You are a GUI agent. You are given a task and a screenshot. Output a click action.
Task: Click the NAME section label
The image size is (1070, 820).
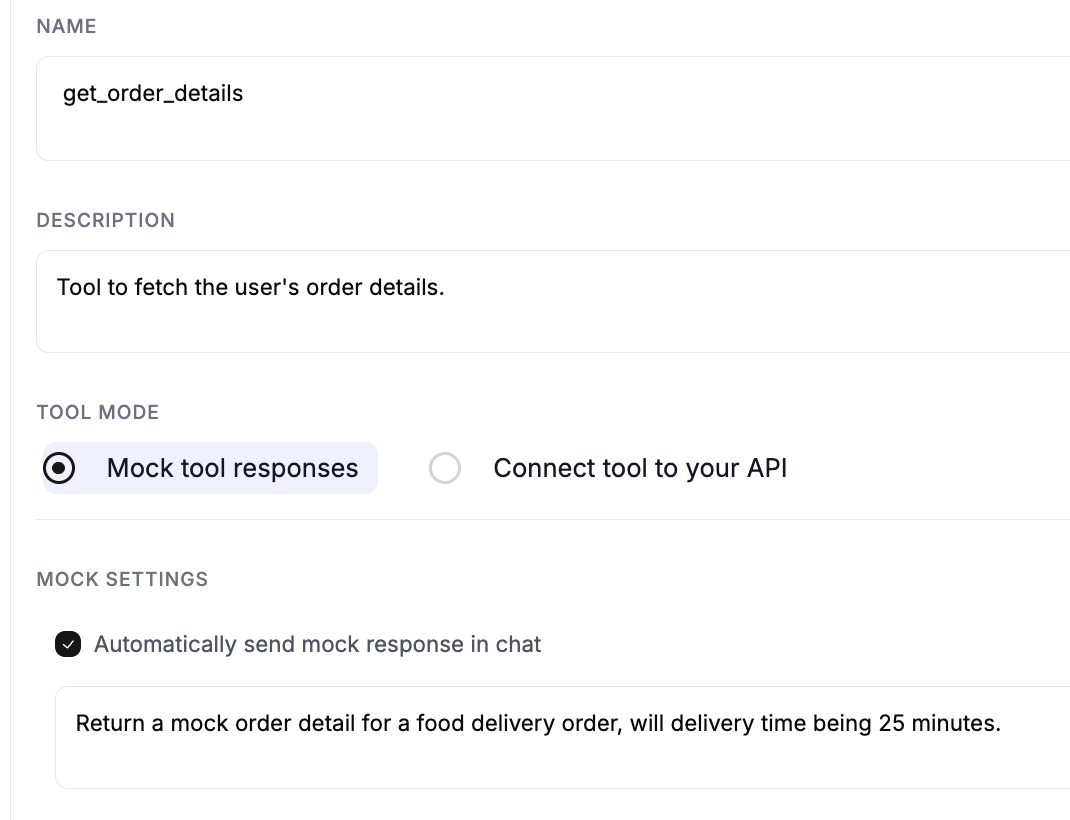66,26
